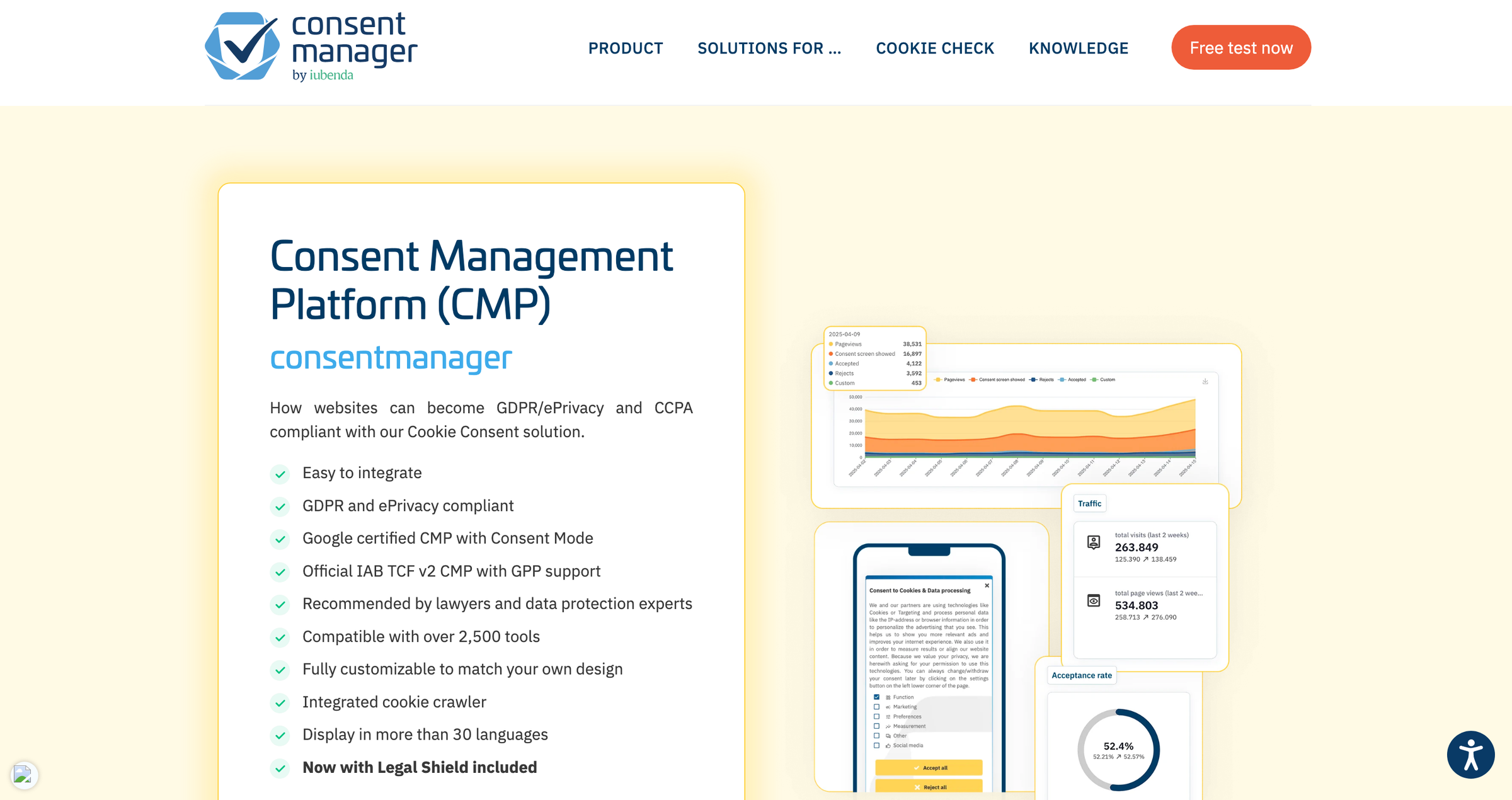Click the 52.4% acceptance rate donut chart
Screen dimensions: 1512x800
[1118, 750]
